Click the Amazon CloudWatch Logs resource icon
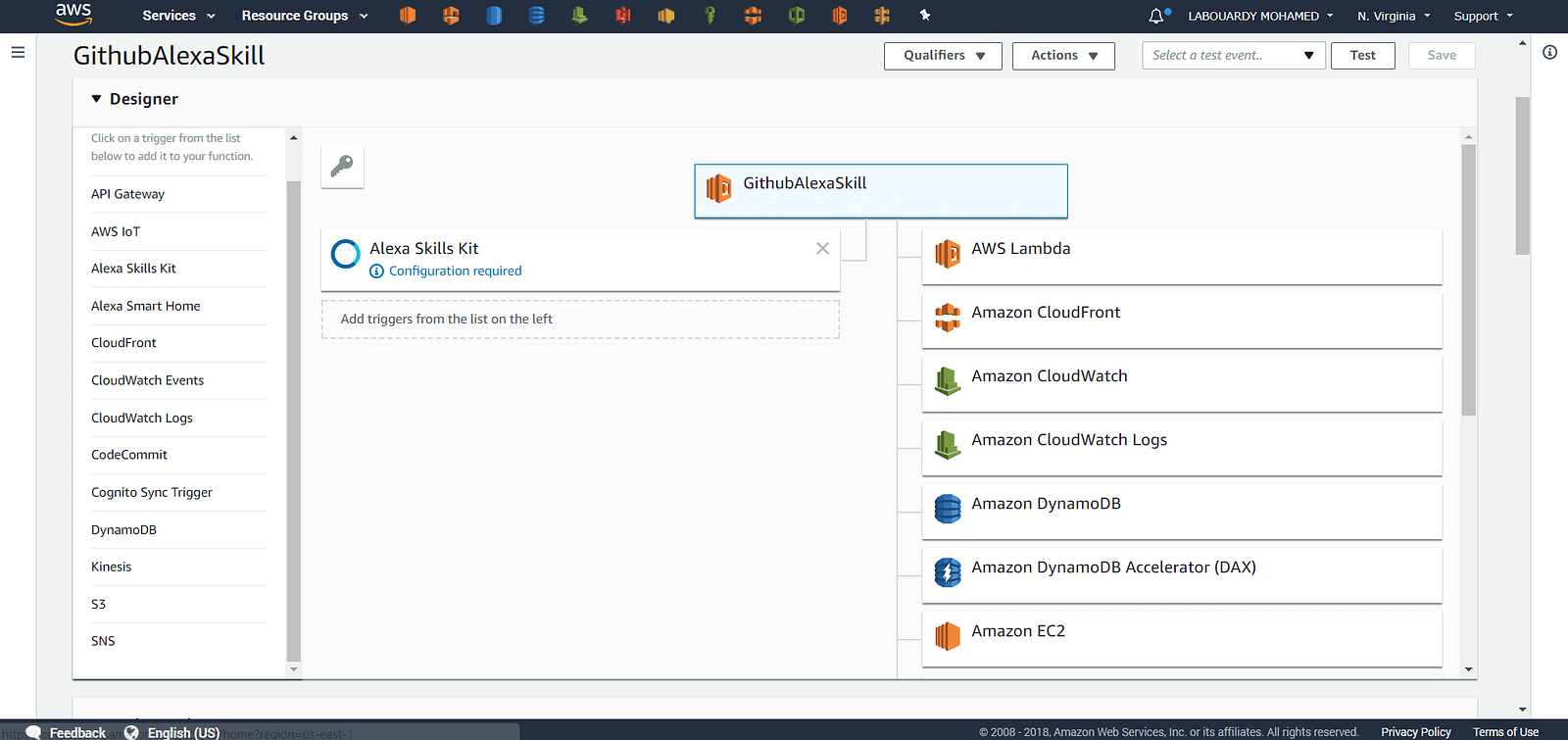 pyautogui.click(x=948, y=445)
